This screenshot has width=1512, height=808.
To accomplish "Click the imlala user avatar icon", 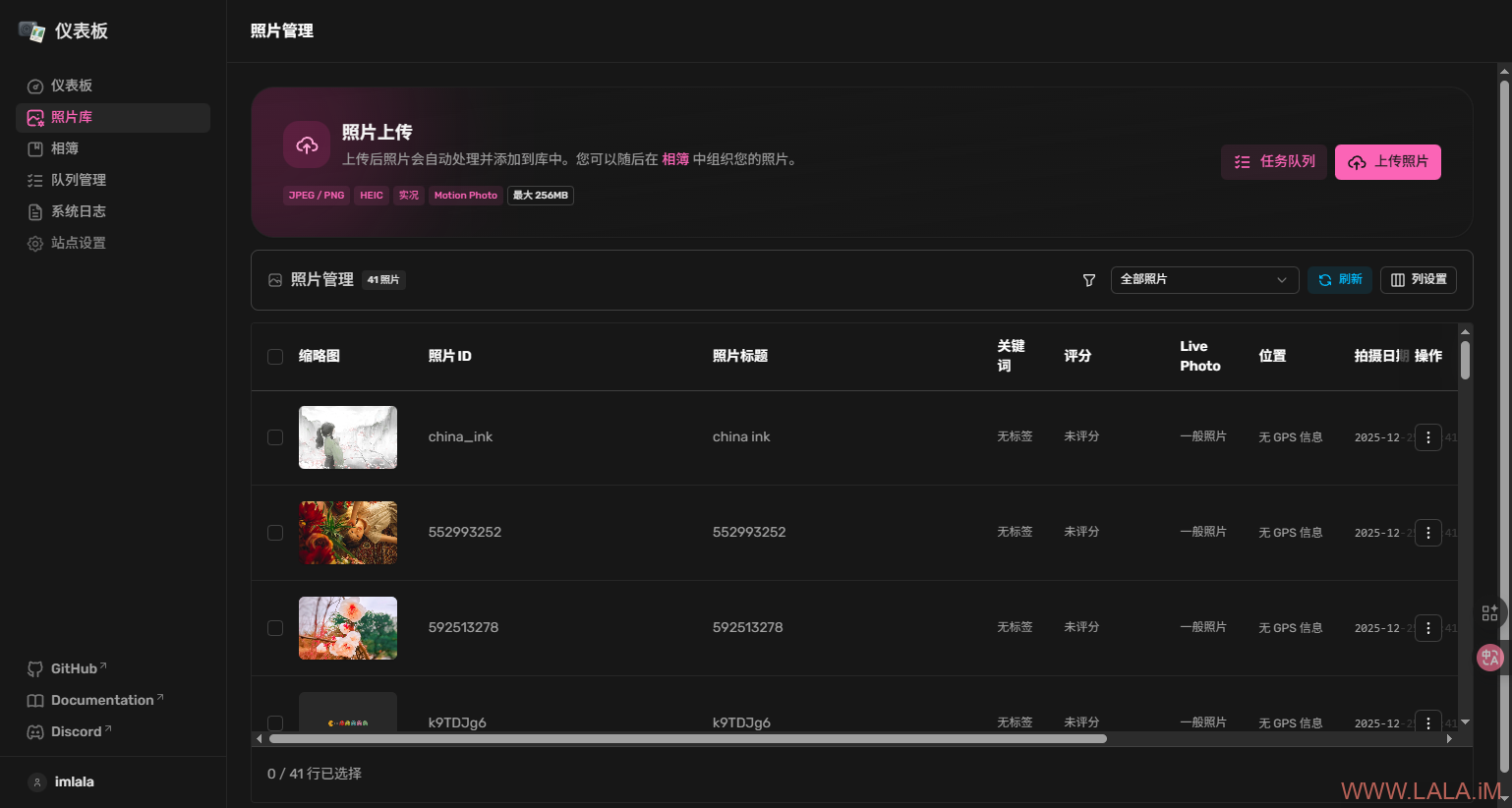I will click(x=37, y=782).
